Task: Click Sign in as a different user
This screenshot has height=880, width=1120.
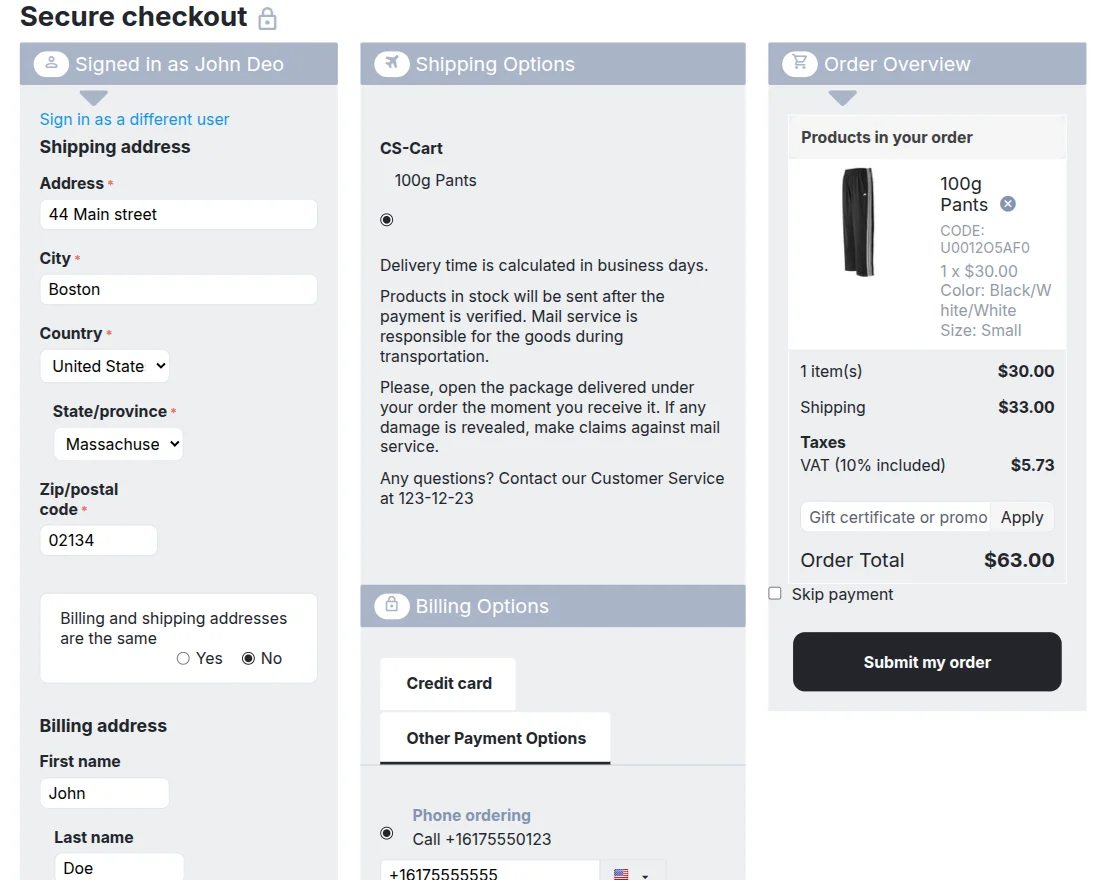Action: 134,119
